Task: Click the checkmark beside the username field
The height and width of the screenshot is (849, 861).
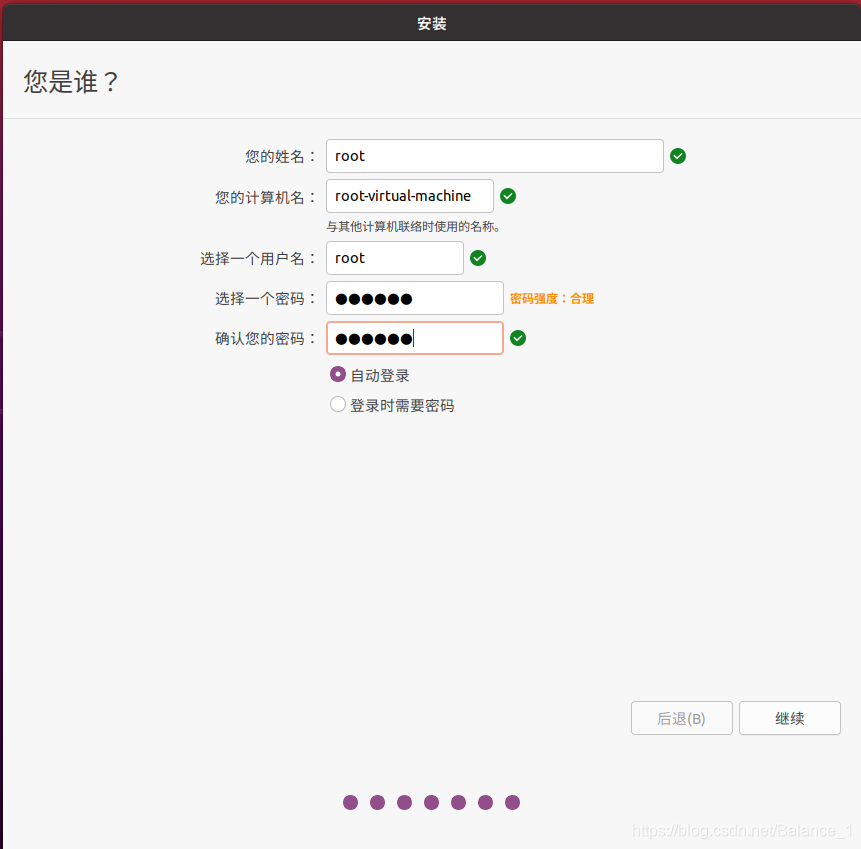Action: [x=477, y=258]
